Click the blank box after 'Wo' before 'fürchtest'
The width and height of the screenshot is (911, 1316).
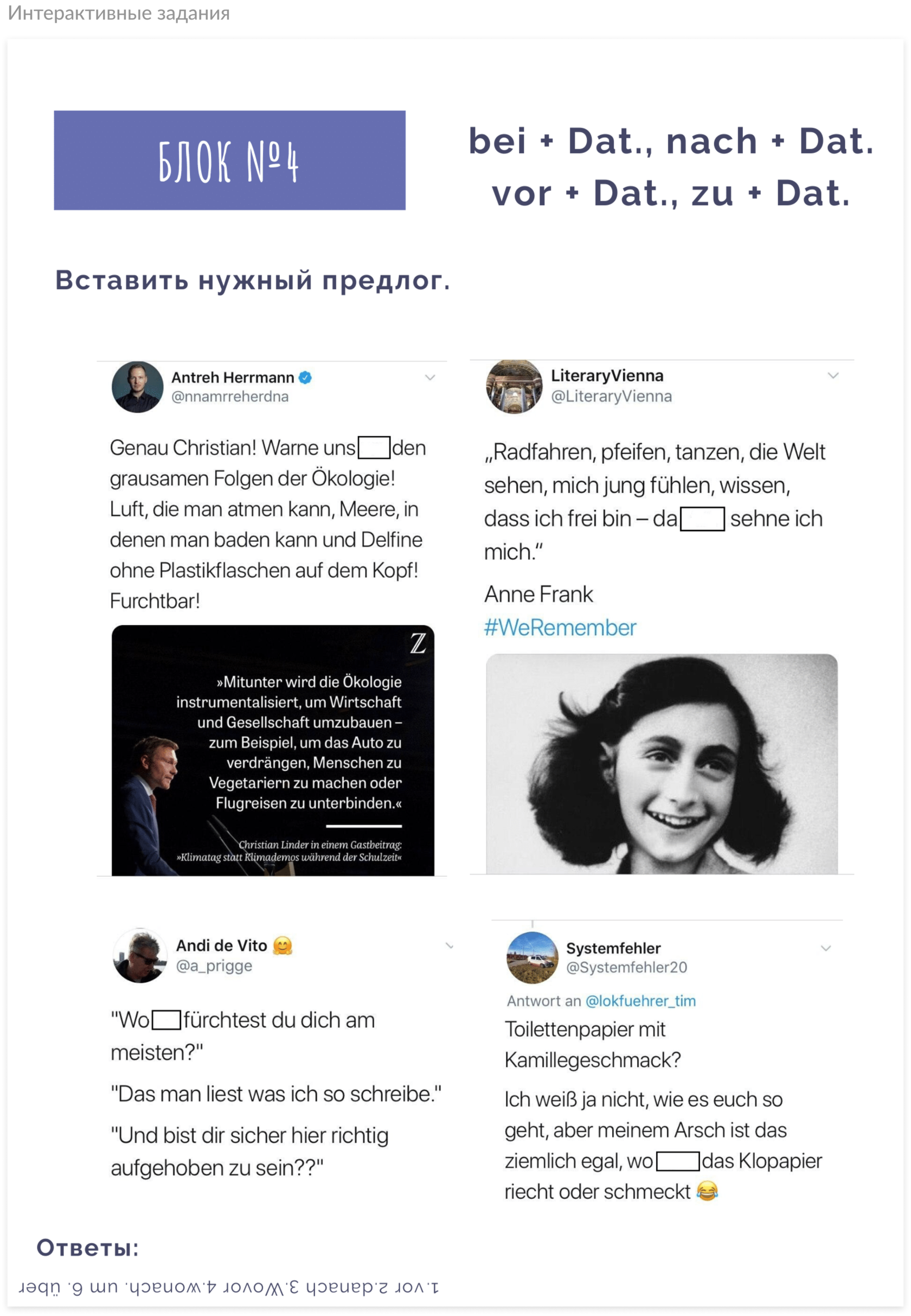(x=166, y=1020)
